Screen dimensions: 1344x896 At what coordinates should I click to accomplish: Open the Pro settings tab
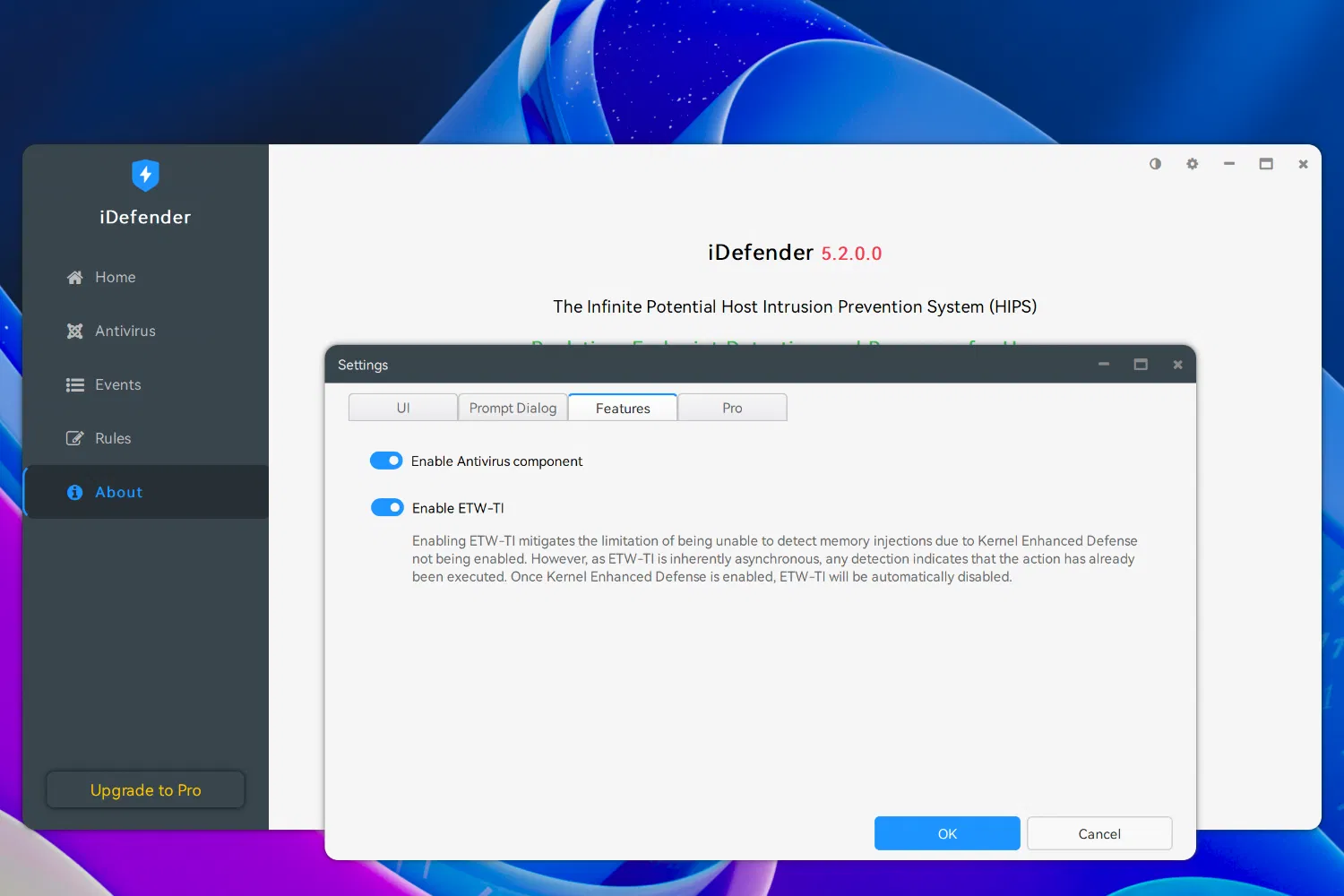tap(732, 408)
